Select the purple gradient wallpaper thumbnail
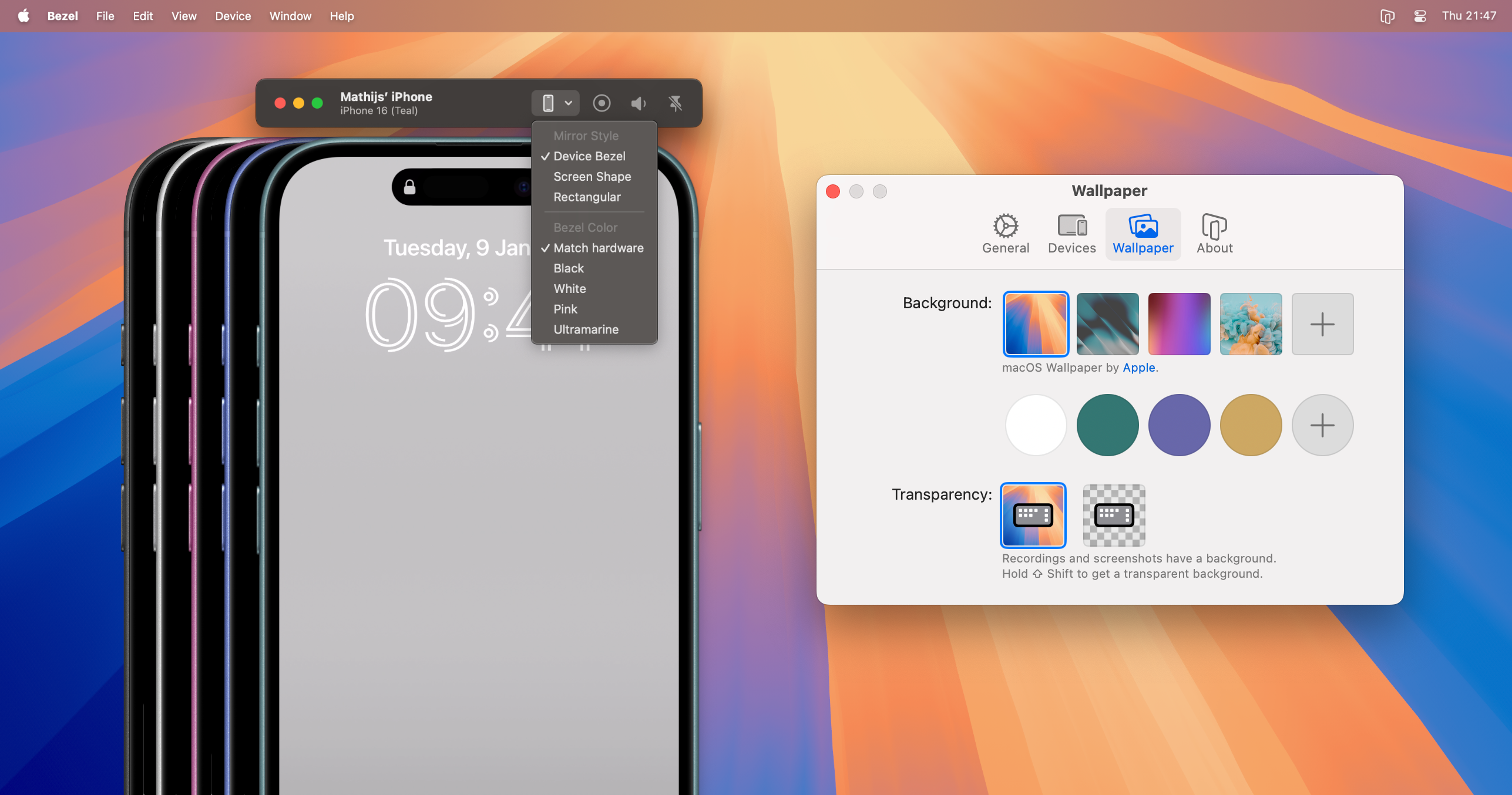 tap(1179, 324)
